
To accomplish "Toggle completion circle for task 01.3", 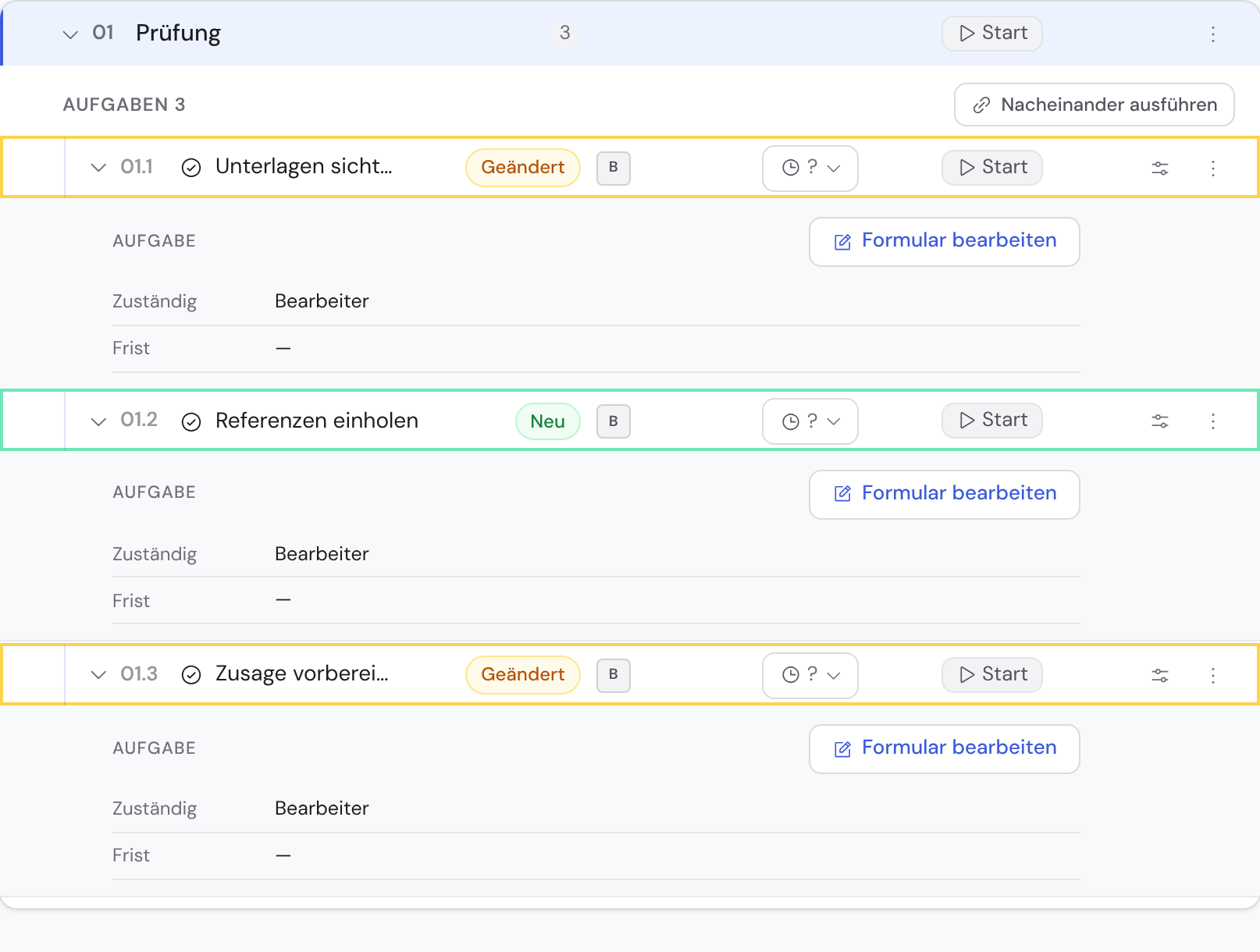I will tap(191, 675).
